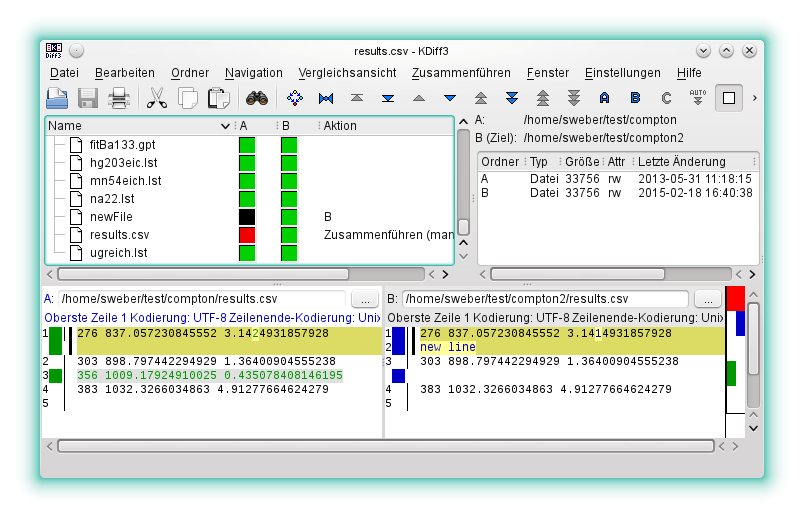The image size is (804, 518).
Task: Click black A status square of newFile
Action: pos(247,216)
